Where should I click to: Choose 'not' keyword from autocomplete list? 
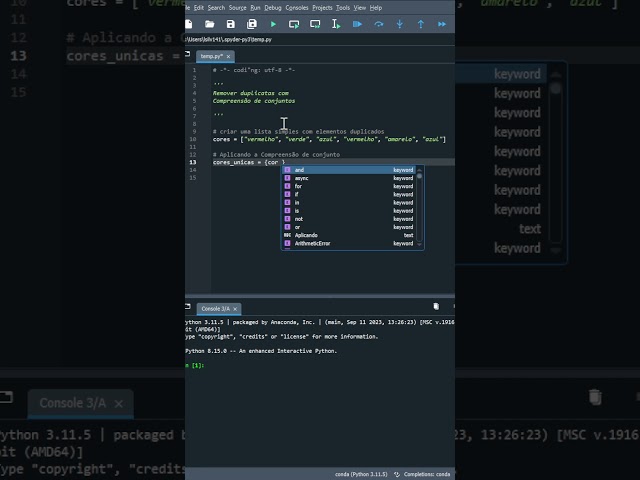click(349, 219)
